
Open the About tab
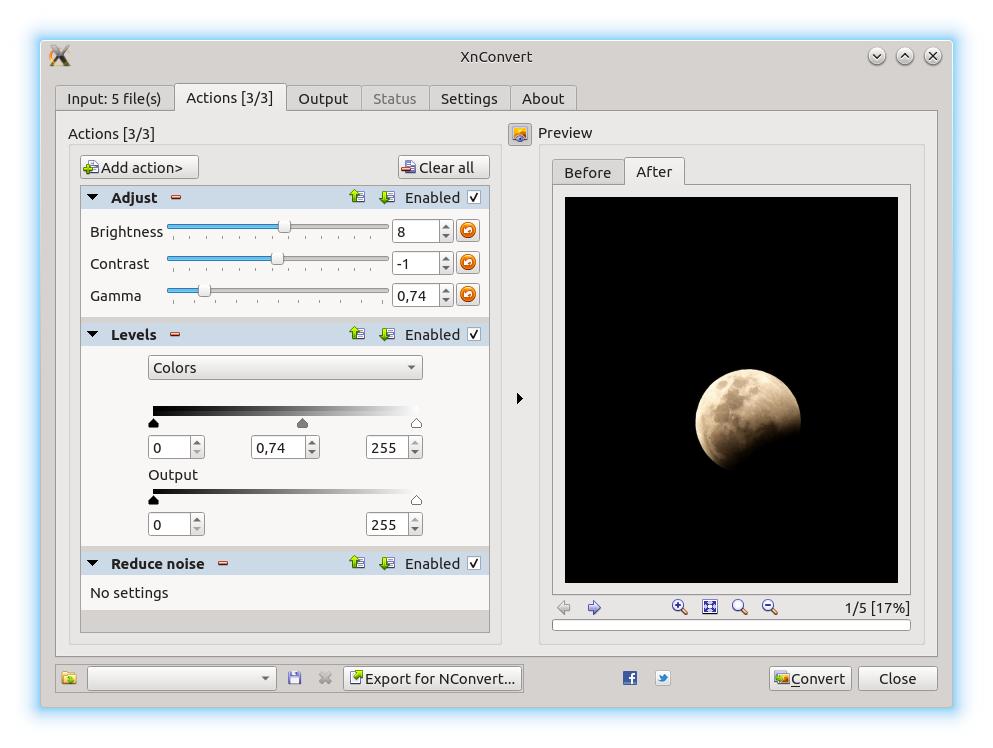point(543,99)
